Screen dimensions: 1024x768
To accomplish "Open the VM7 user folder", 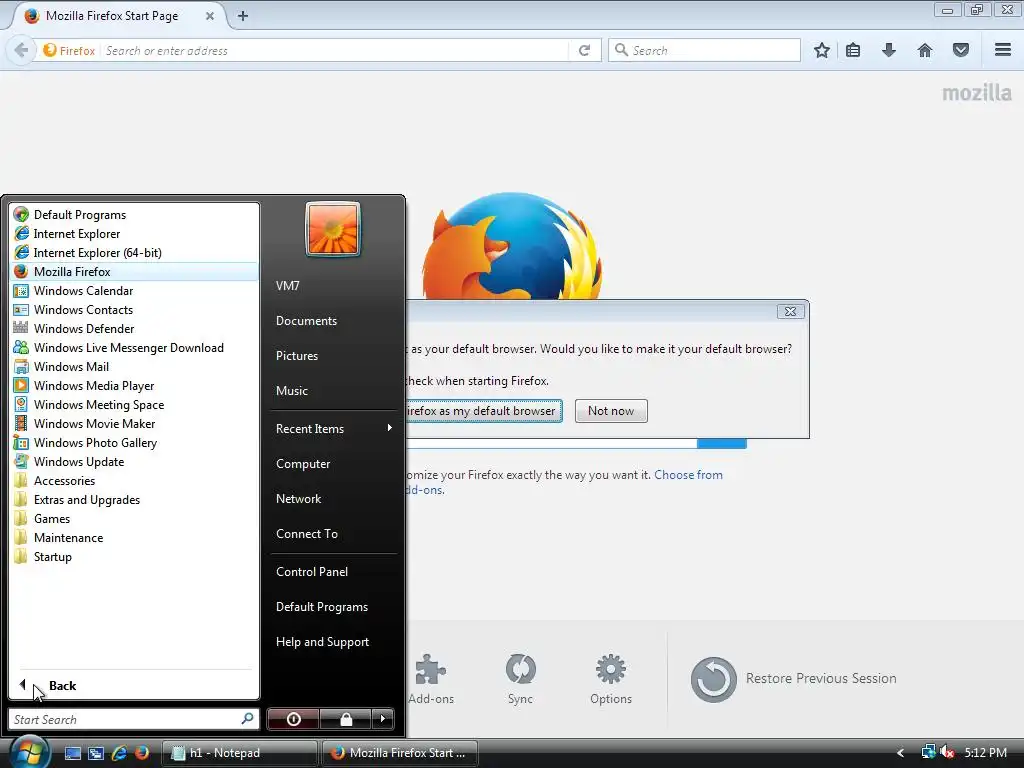I will pyautogui.click(x=334, y=285).
